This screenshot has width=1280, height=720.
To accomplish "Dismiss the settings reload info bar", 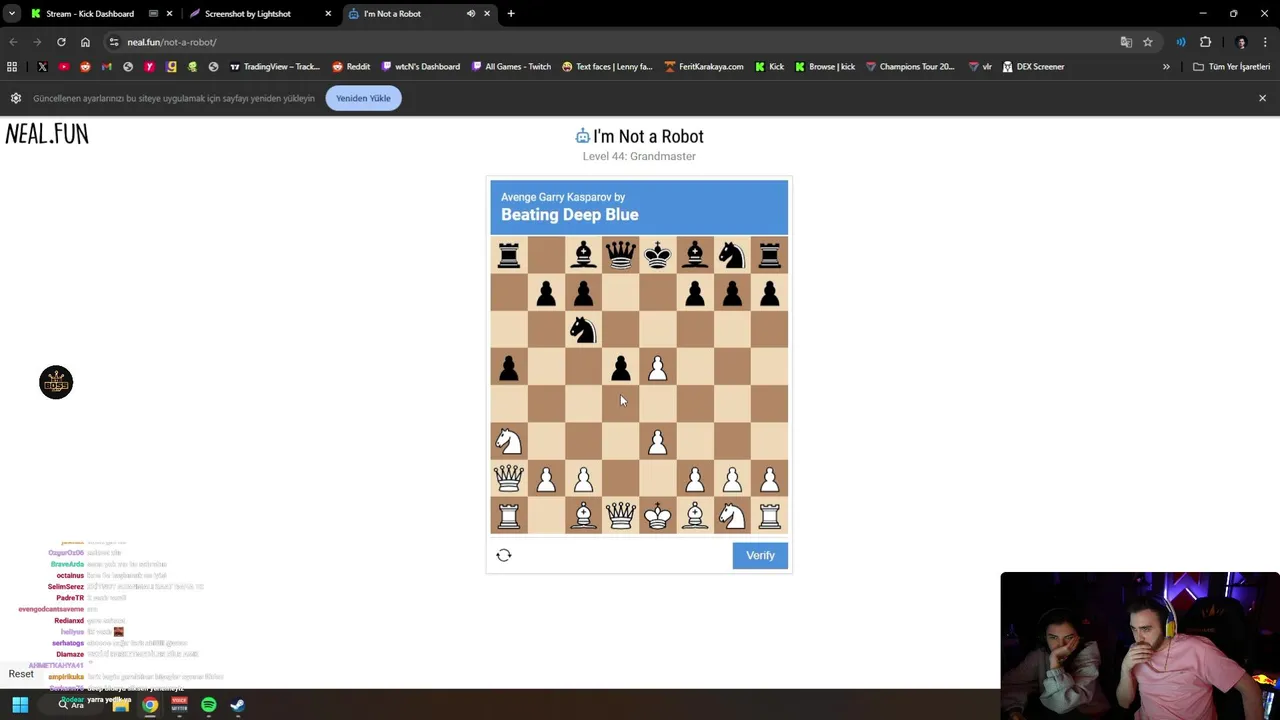I will [1262, 98].
